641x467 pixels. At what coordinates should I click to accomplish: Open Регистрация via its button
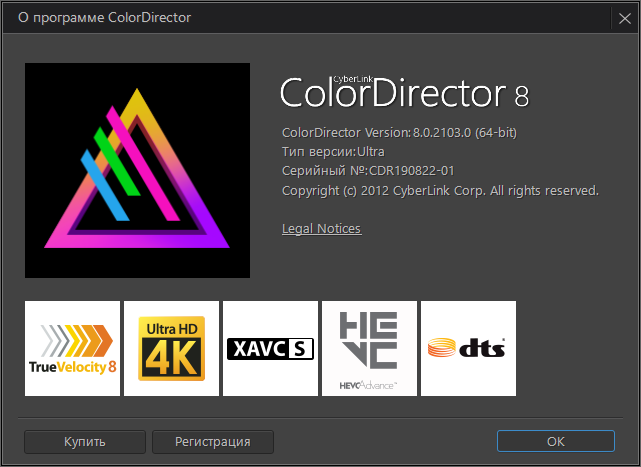(x=211, y=441)
